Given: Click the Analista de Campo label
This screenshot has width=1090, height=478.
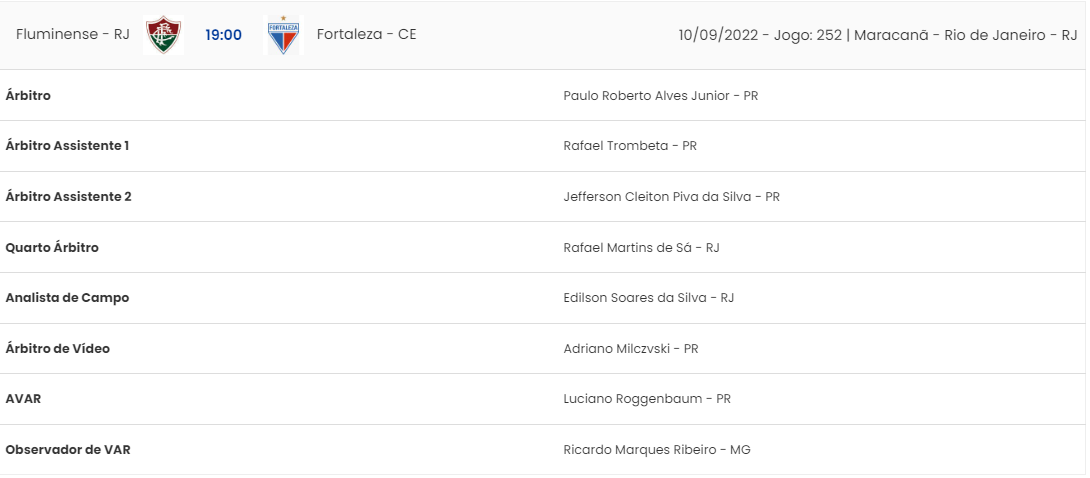Looking at the screenshot, I should point(67,297).
